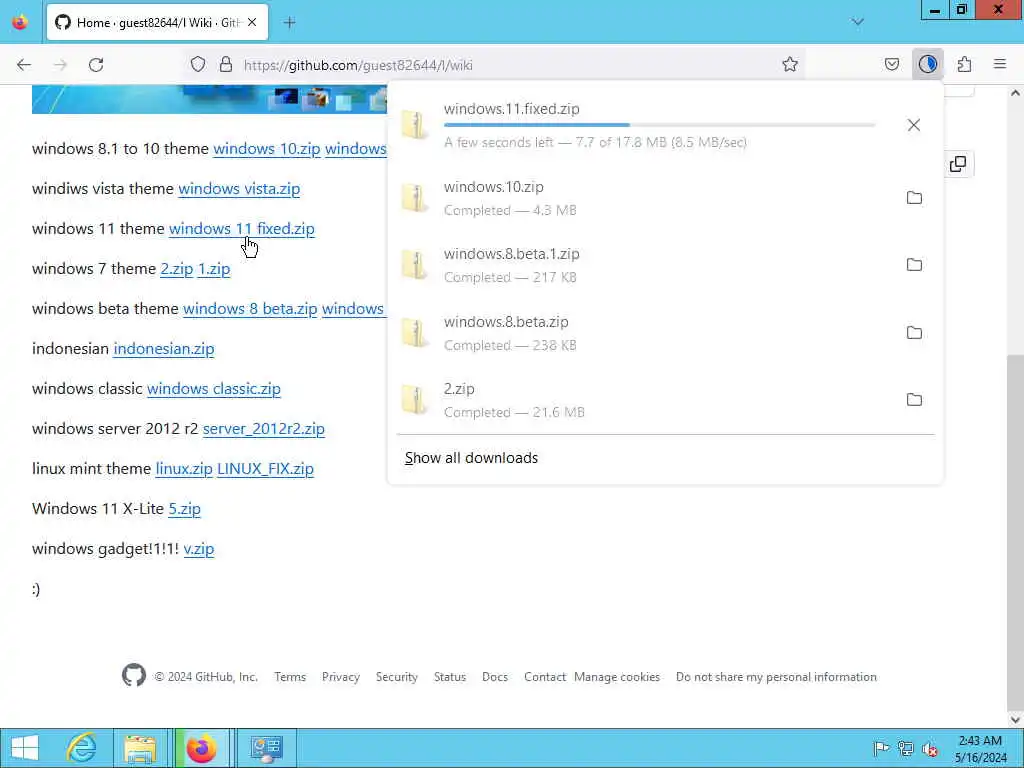Expand the list all tabs chevron

pos(857,23)
